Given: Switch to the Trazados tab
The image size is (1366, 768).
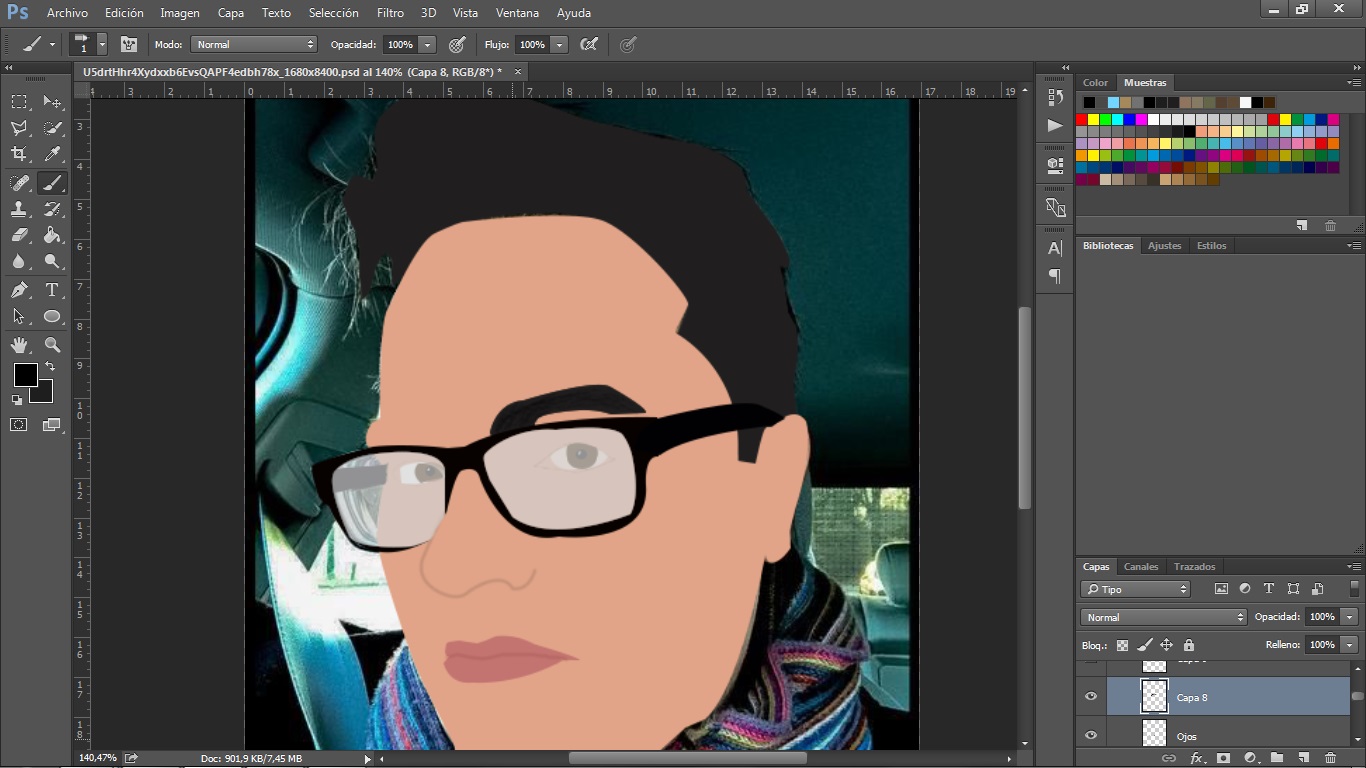Looking at the screenshot, I should tap(1195, 566).
